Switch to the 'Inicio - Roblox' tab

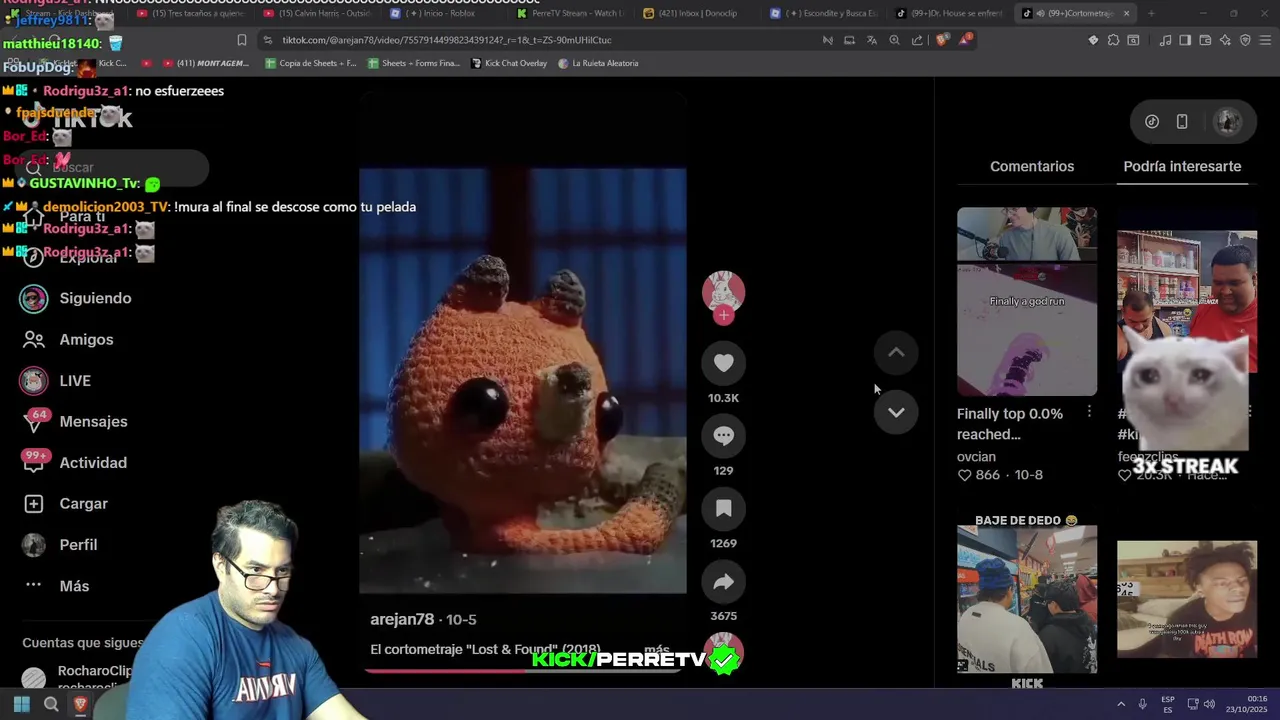pos(443,13)
